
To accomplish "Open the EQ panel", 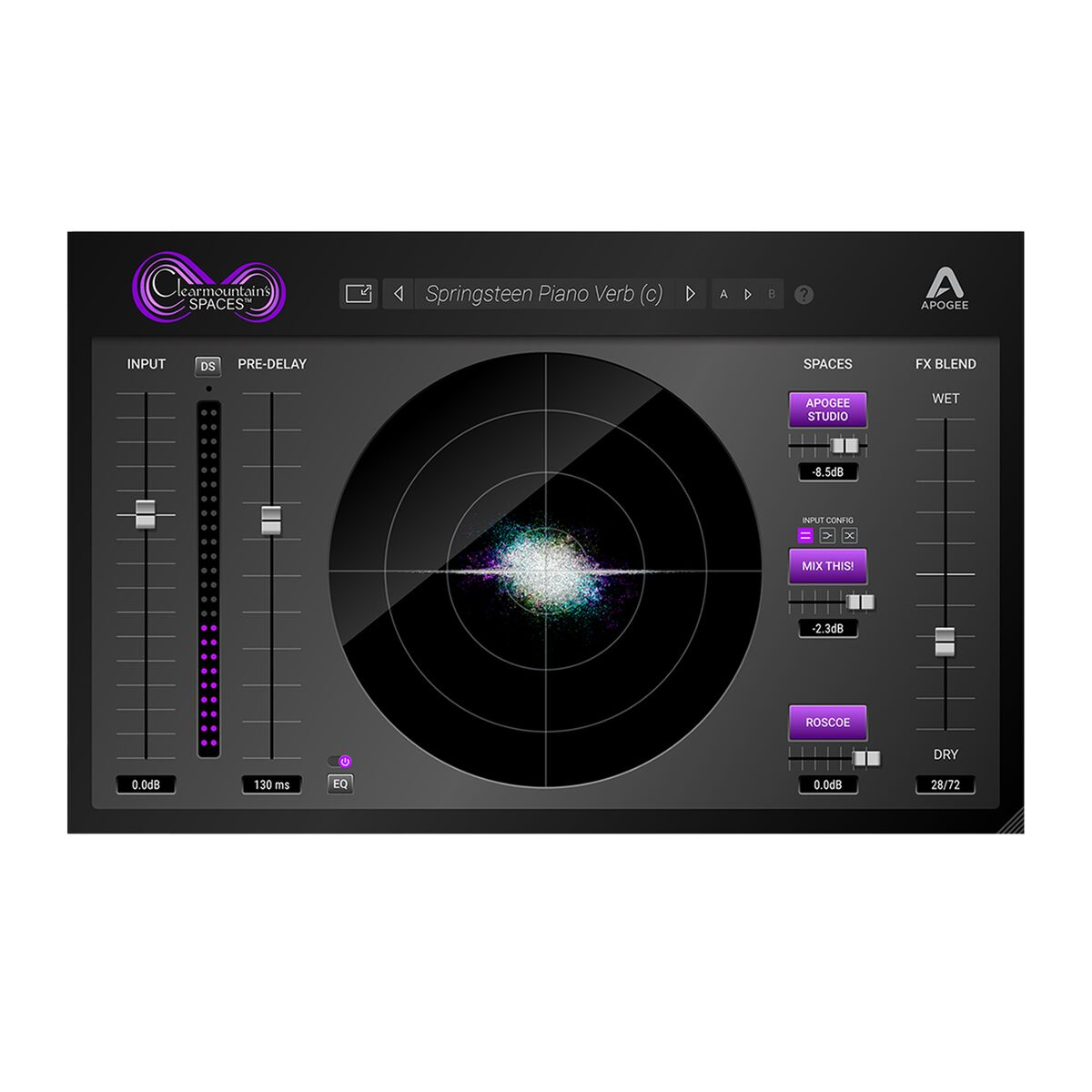I will [340, 784].
